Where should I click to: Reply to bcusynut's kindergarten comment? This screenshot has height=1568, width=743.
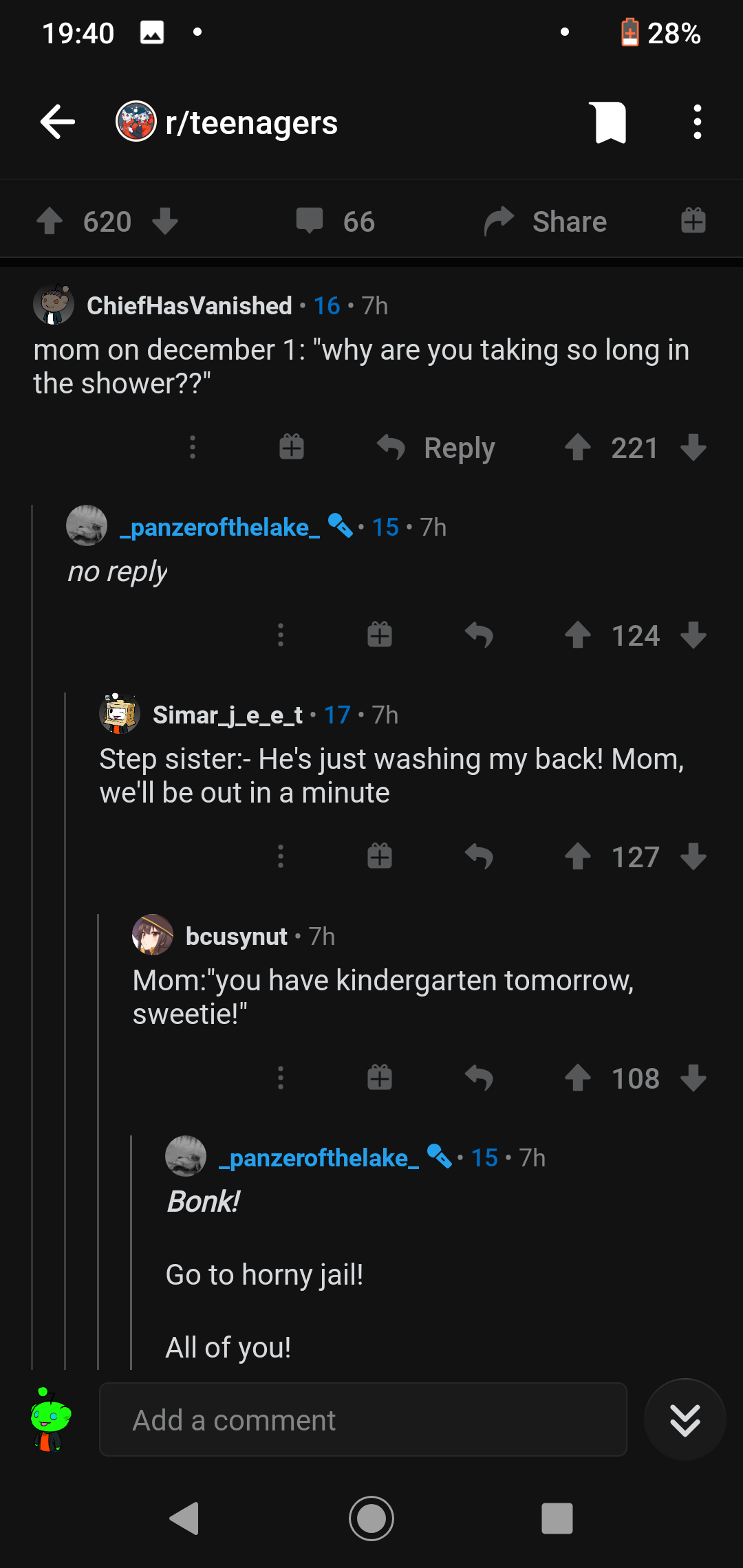click(479, 1078)
